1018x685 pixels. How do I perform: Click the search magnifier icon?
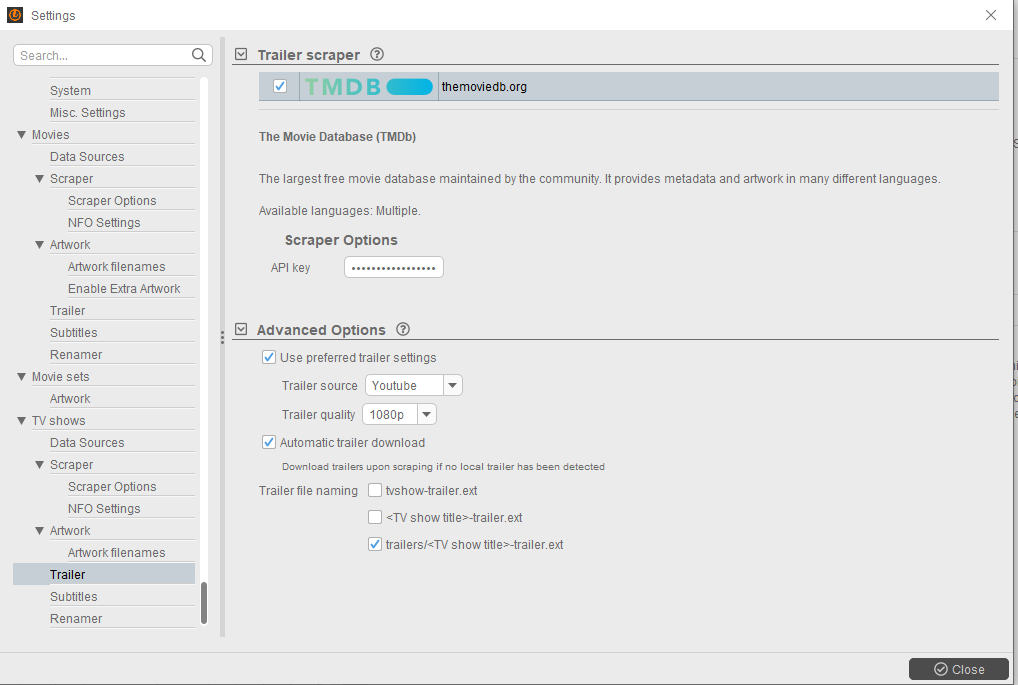199,55
